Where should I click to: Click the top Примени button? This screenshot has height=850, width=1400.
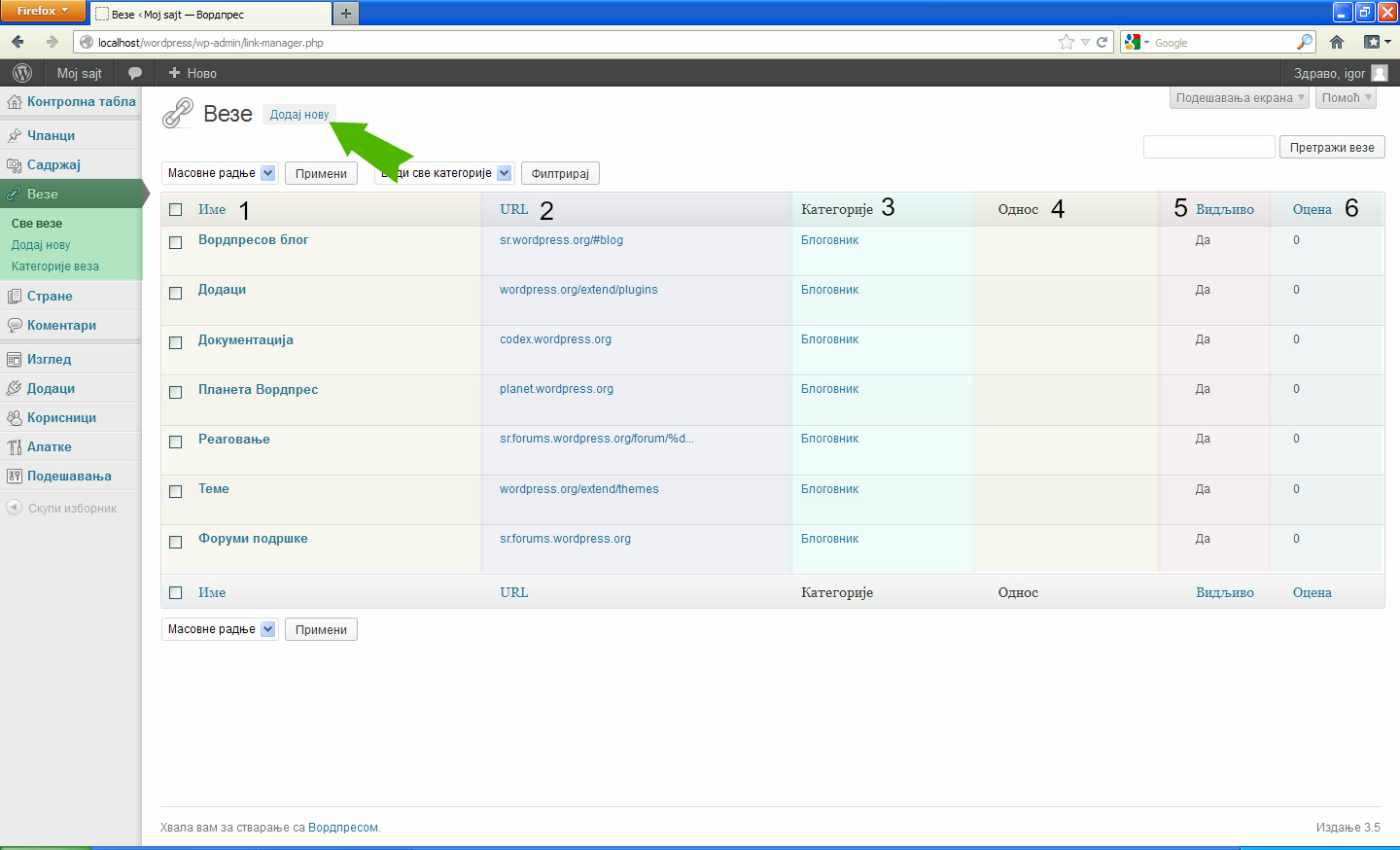point(321,173)
